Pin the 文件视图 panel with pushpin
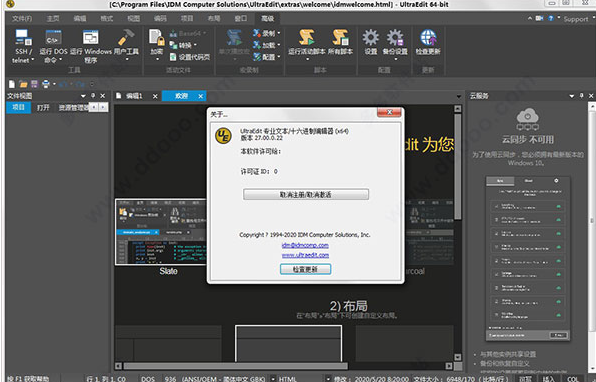Screen dimensions: 596x382 tap(93, 96)
